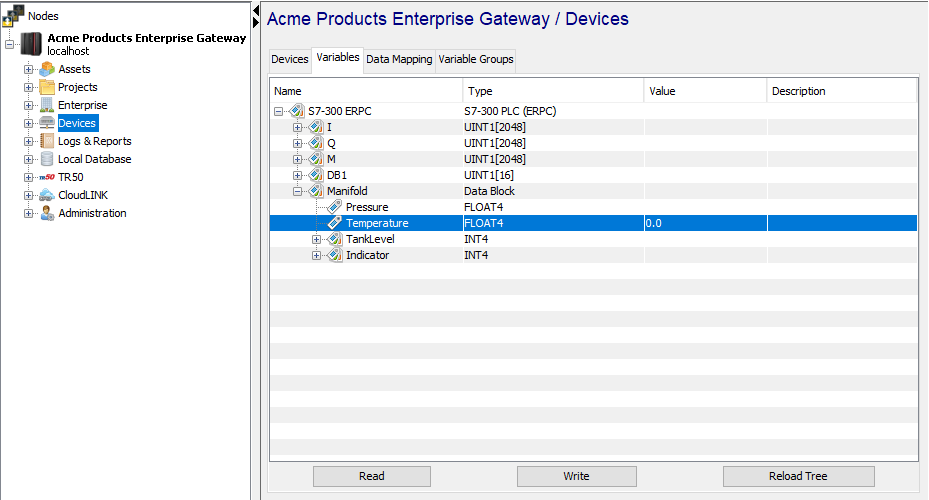The width and height of the screenshot is (929, 500).
Task: Select the Logs & Reports node label
Action: (x=95, y=141)
